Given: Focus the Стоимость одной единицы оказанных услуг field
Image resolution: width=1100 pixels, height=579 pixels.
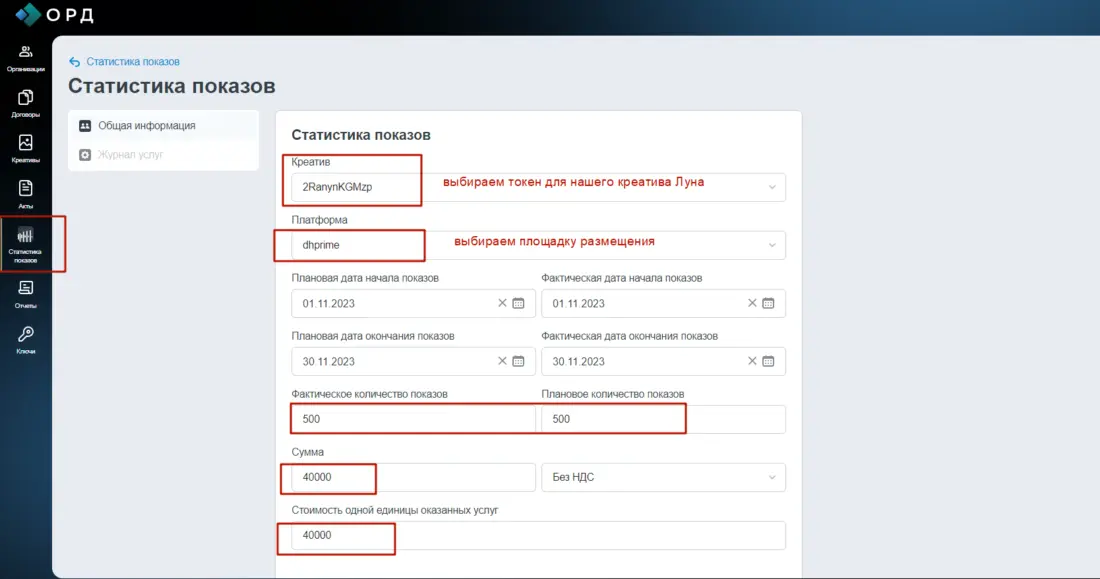Looking at the screenshot, I should coord(538,535).
